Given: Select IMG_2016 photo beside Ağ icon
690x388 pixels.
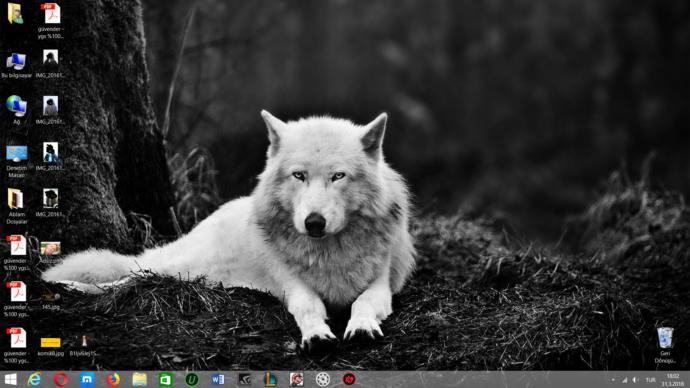Looking at the screenshot, I should [x=50, y=110].
